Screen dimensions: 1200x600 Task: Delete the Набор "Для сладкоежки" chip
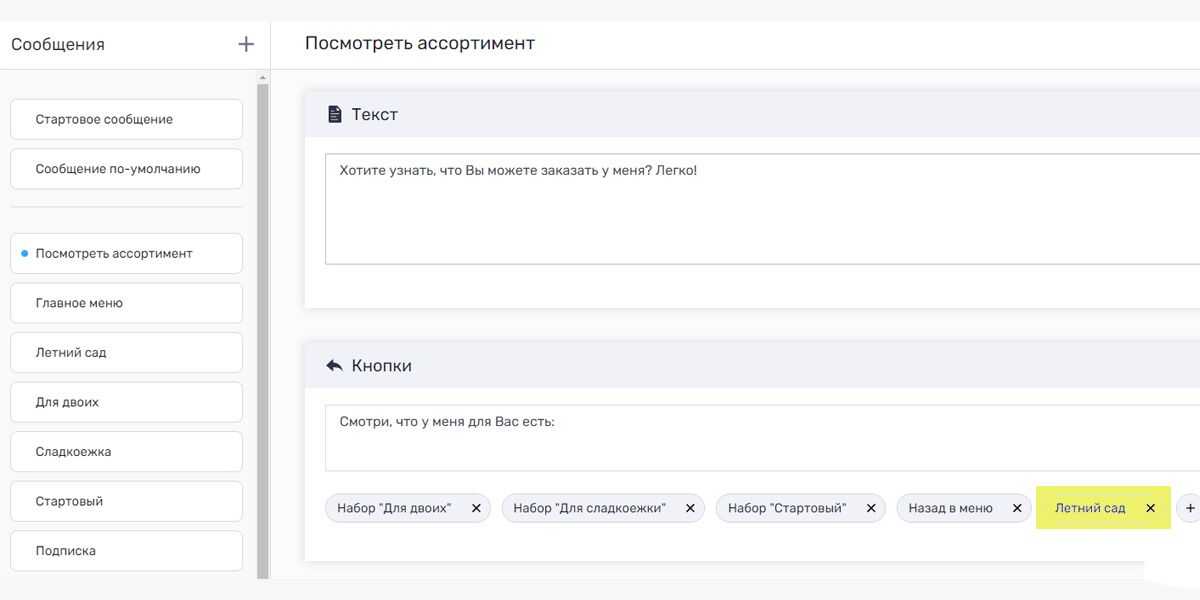tap(690, 508)
